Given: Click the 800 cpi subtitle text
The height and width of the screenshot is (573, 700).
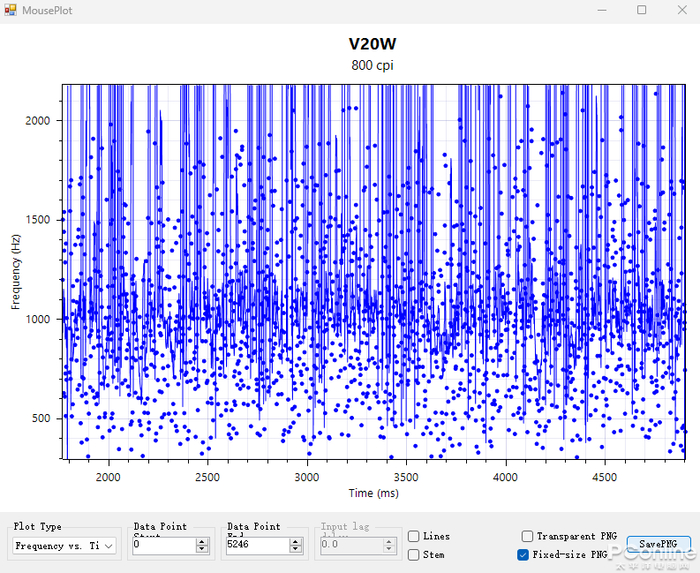Looking at the screenshot, I should pyautogui.click(x=373, y=66).
